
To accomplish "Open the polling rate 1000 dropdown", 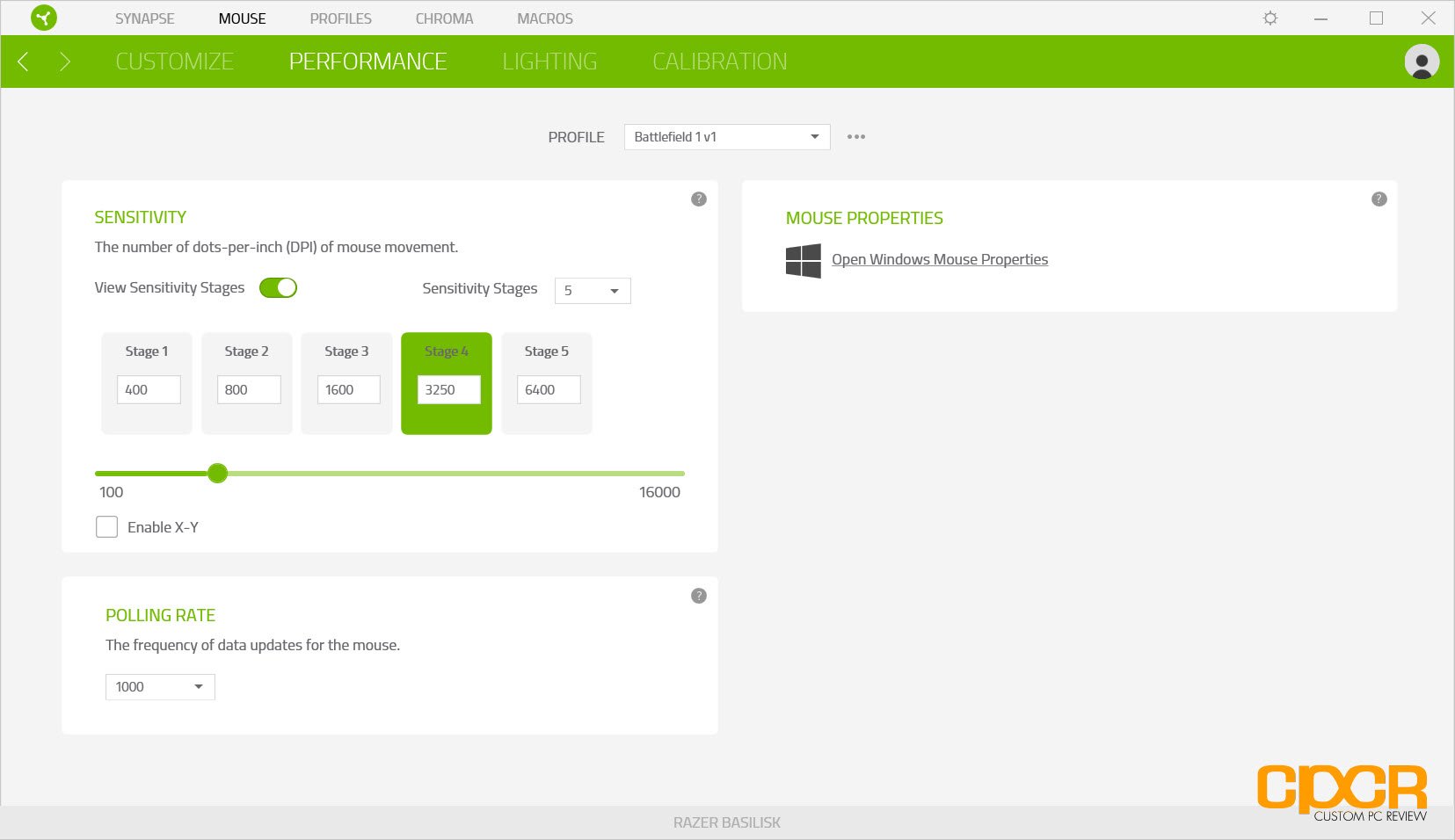I will (x=160, y=687).
